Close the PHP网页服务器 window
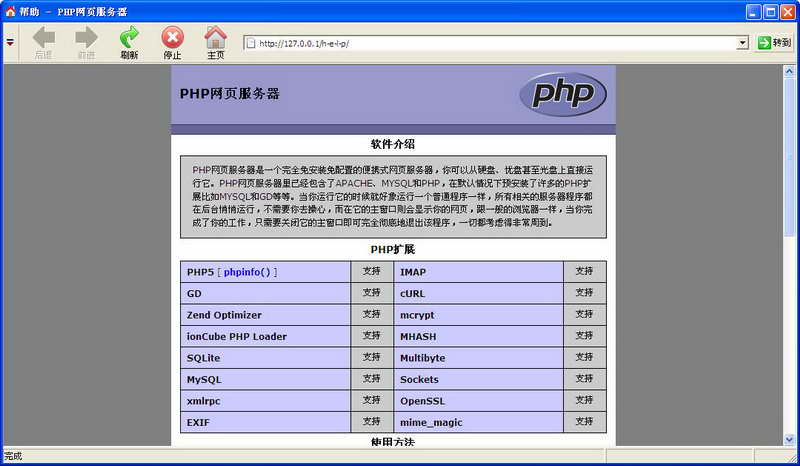 coord(788,12)
